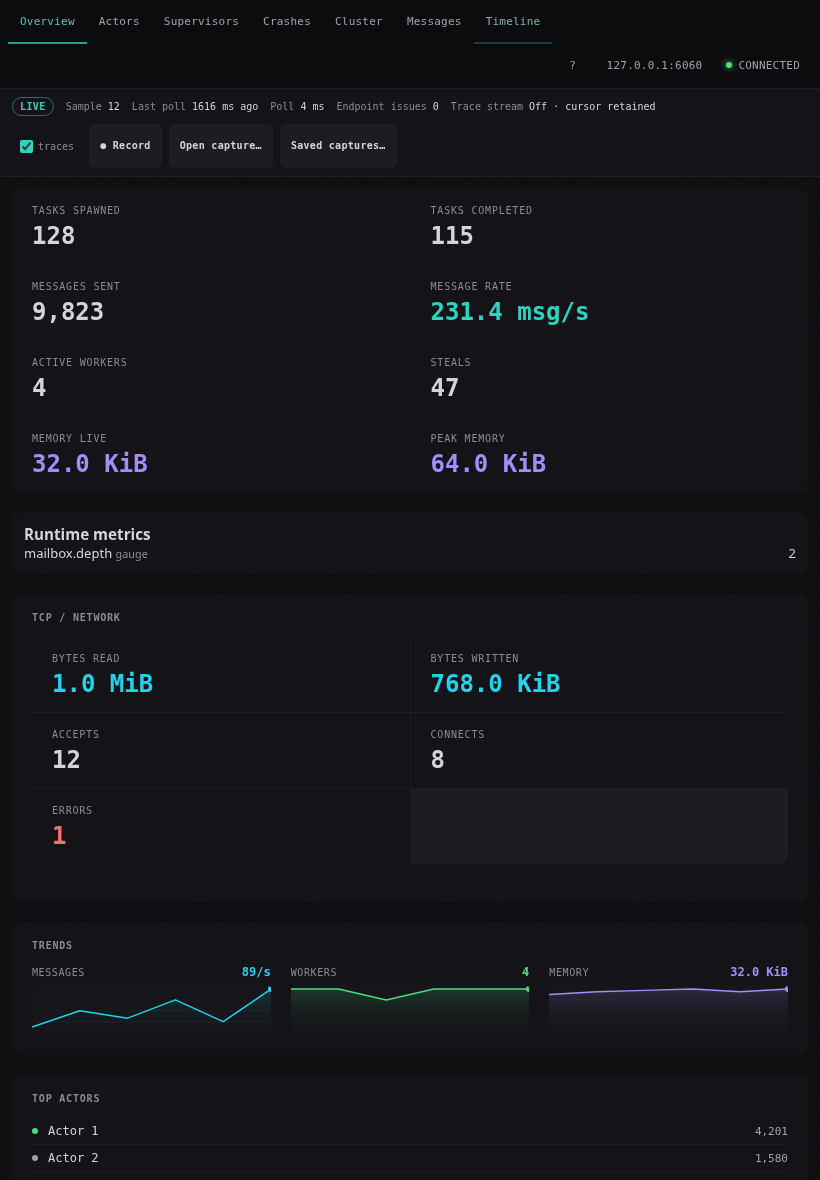Click the Steals value 47
This screenshot has height=1180, width=820.
click(445, 388)
